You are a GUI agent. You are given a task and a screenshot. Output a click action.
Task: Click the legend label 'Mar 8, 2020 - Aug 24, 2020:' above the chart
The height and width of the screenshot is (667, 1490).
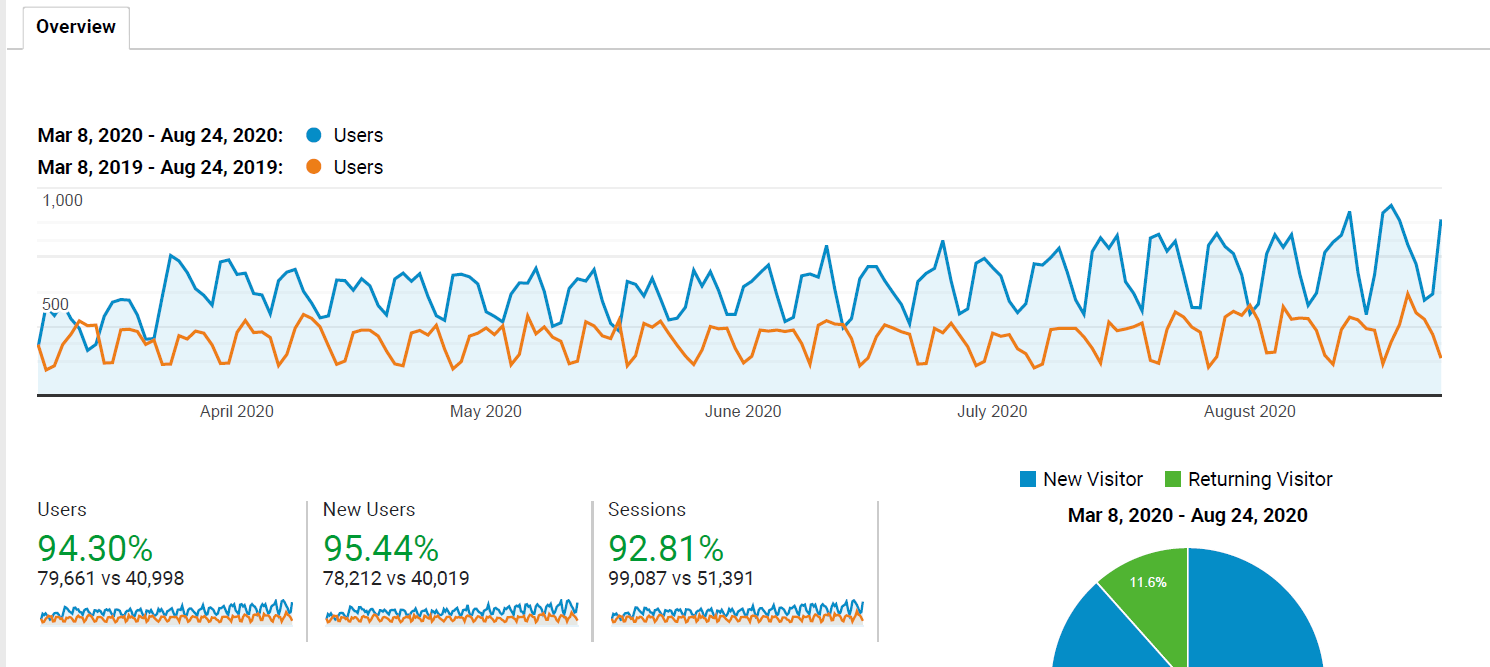coord(160,135)
